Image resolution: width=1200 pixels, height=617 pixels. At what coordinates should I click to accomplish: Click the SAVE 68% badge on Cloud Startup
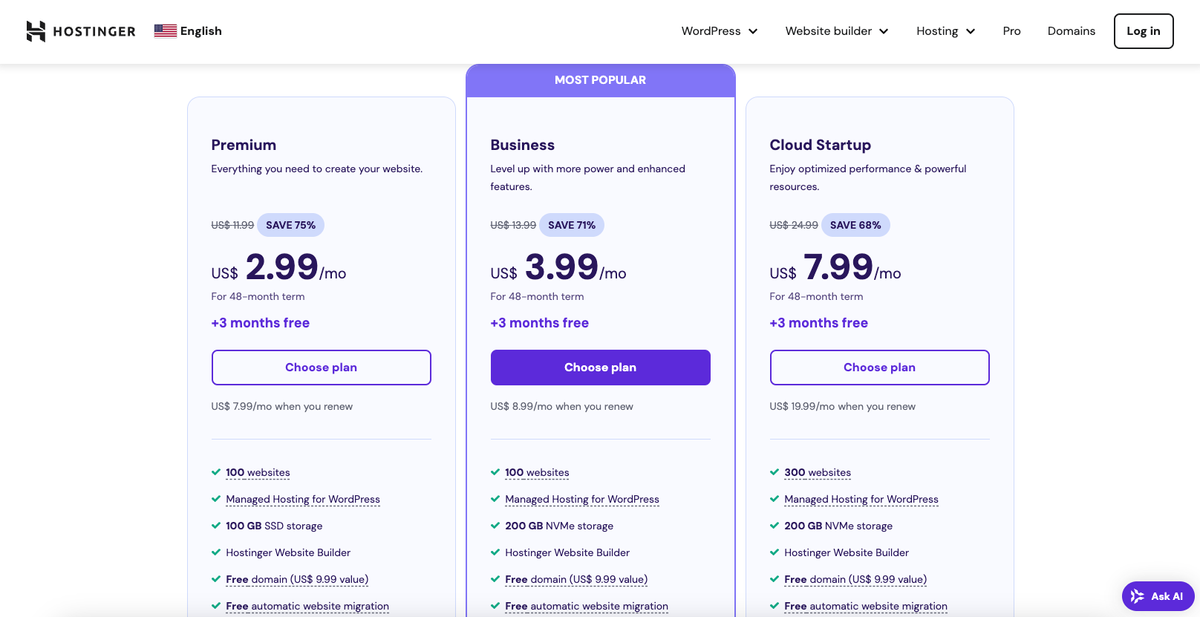[x=856, y=225]
